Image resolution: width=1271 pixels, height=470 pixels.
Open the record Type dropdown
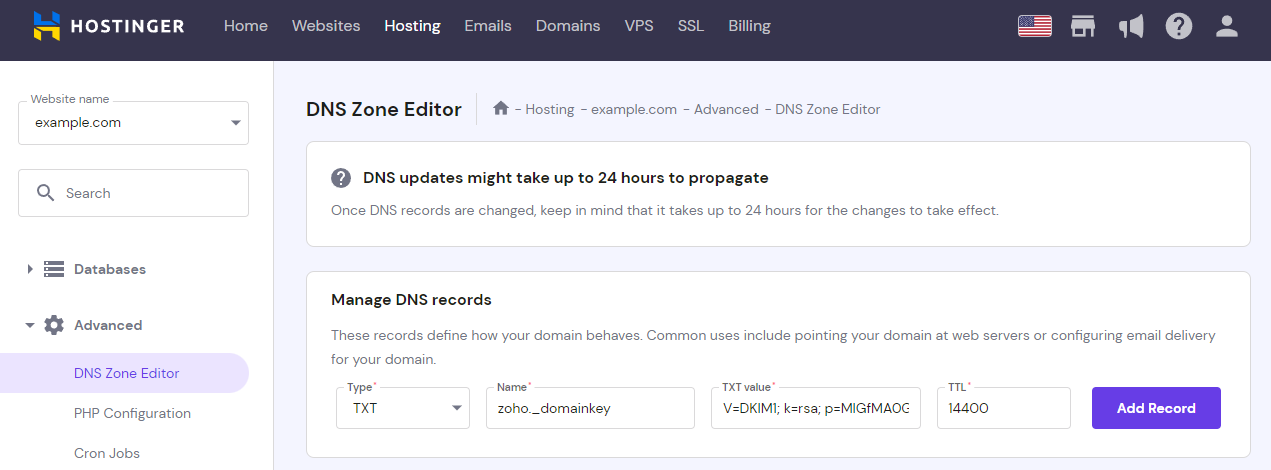click(x=403, y=408)
